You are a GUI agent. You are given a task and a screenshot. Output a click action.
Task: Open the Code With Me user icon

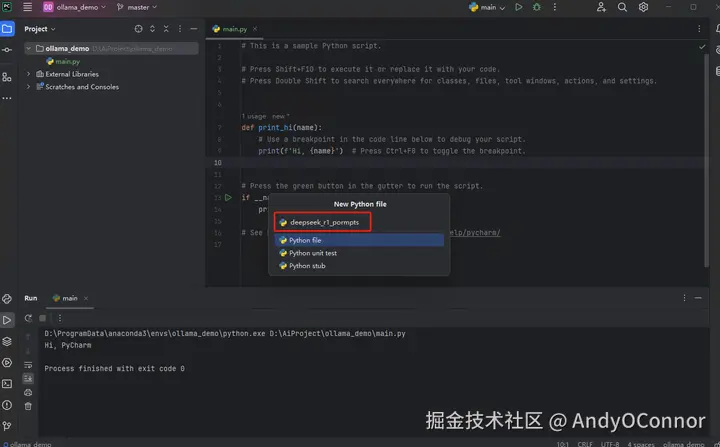tap(601, 7)
